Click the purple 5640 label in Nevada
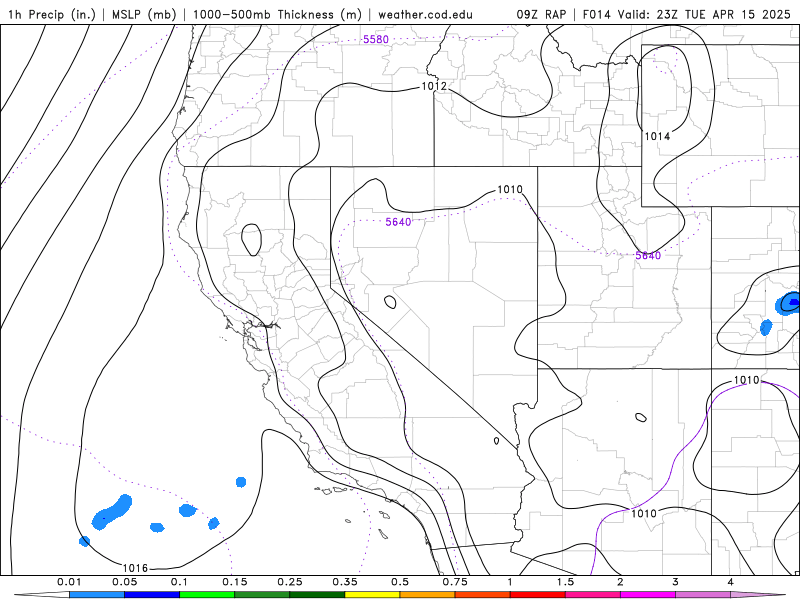This screenshot has height=600, width=800. [x=398, y=222]
